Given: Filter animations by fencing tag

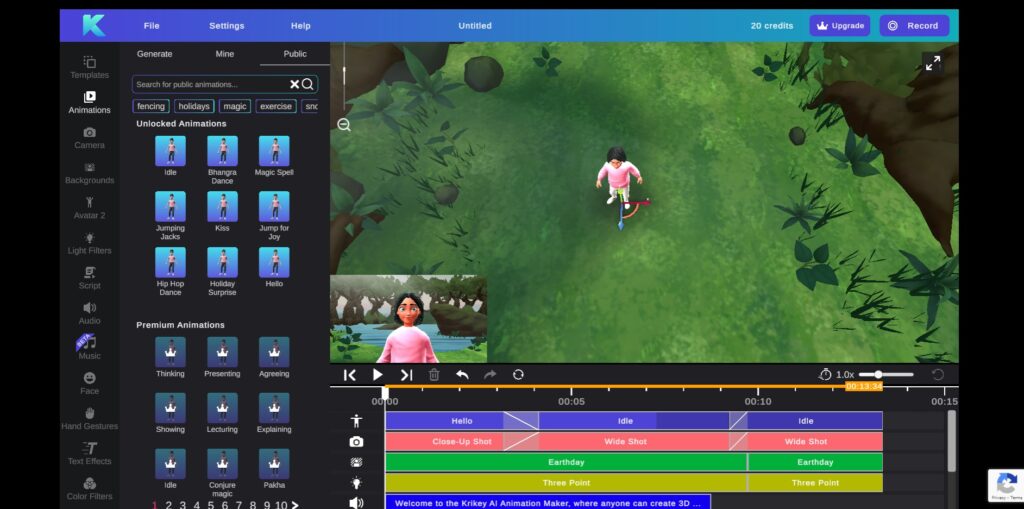Looking at the screenshot, I should tap(151, 106).
